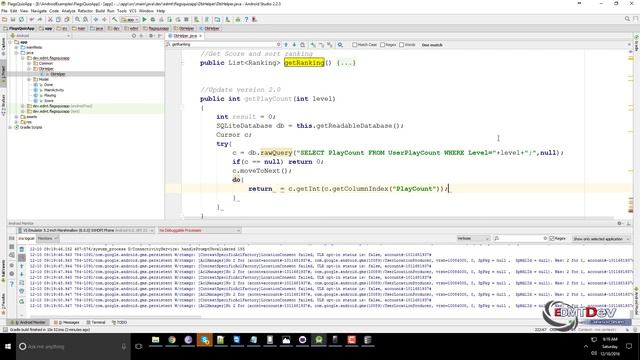The image size is (640, 360).
Task: Open the Messages tool window tab
Action: click(x=67, y=322)
